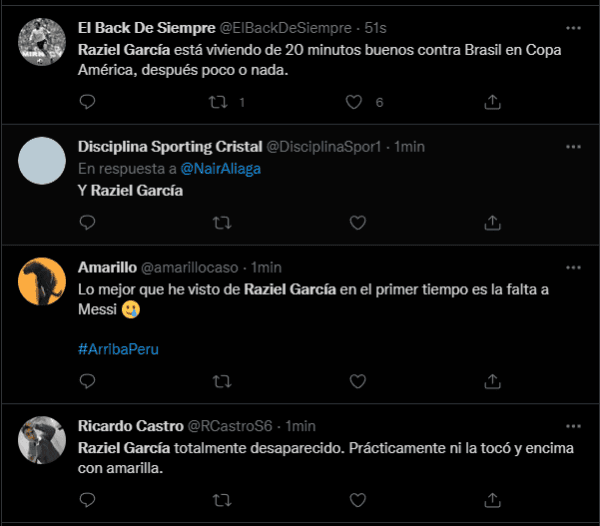Share Ricardo Castro's tweet
The height and width of the screenshot is (526, 600).
(492, 498)
